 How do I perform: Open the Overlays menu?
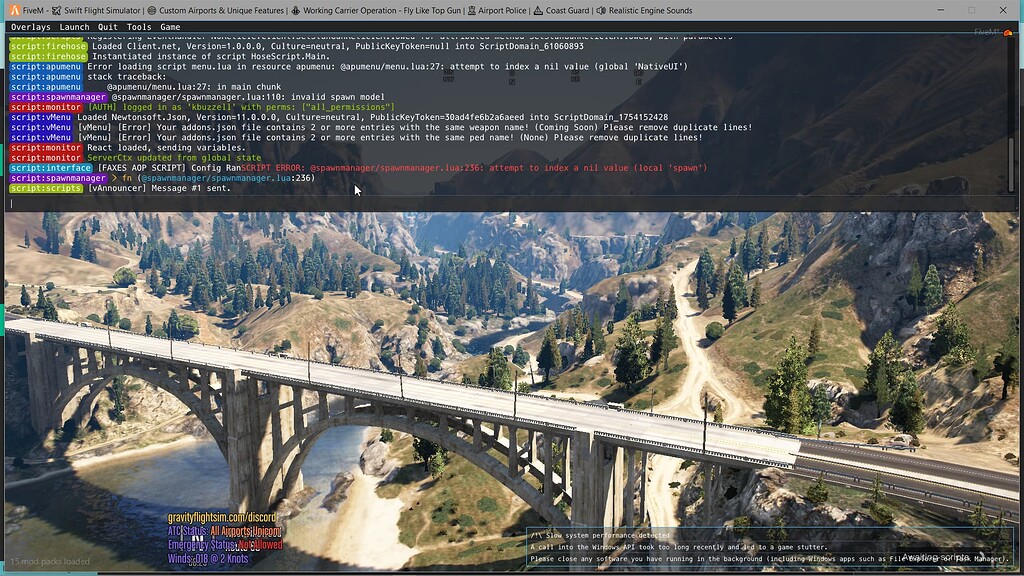(28, 27)
